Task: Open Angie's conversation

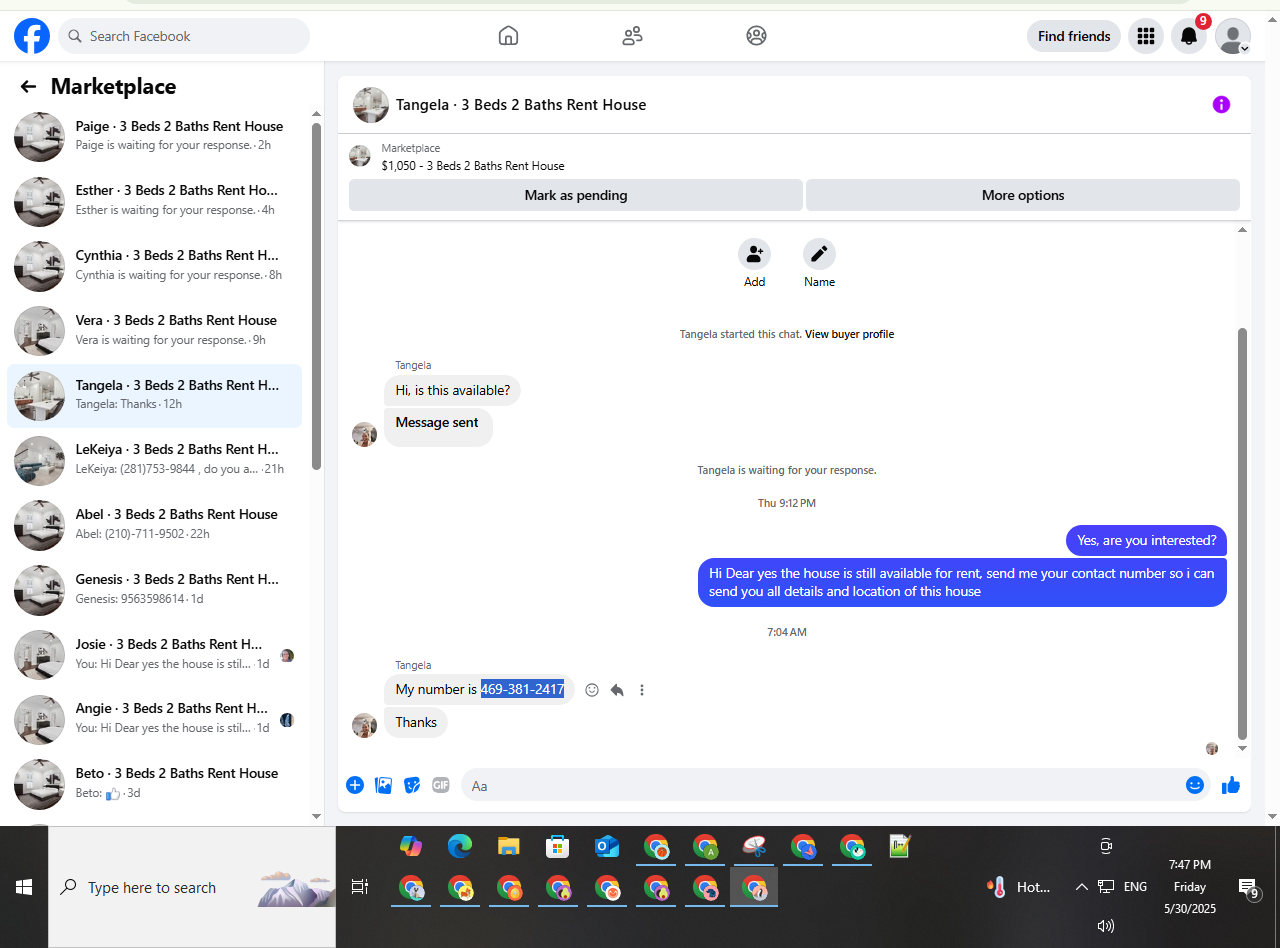Action: [x=155, y=719]
